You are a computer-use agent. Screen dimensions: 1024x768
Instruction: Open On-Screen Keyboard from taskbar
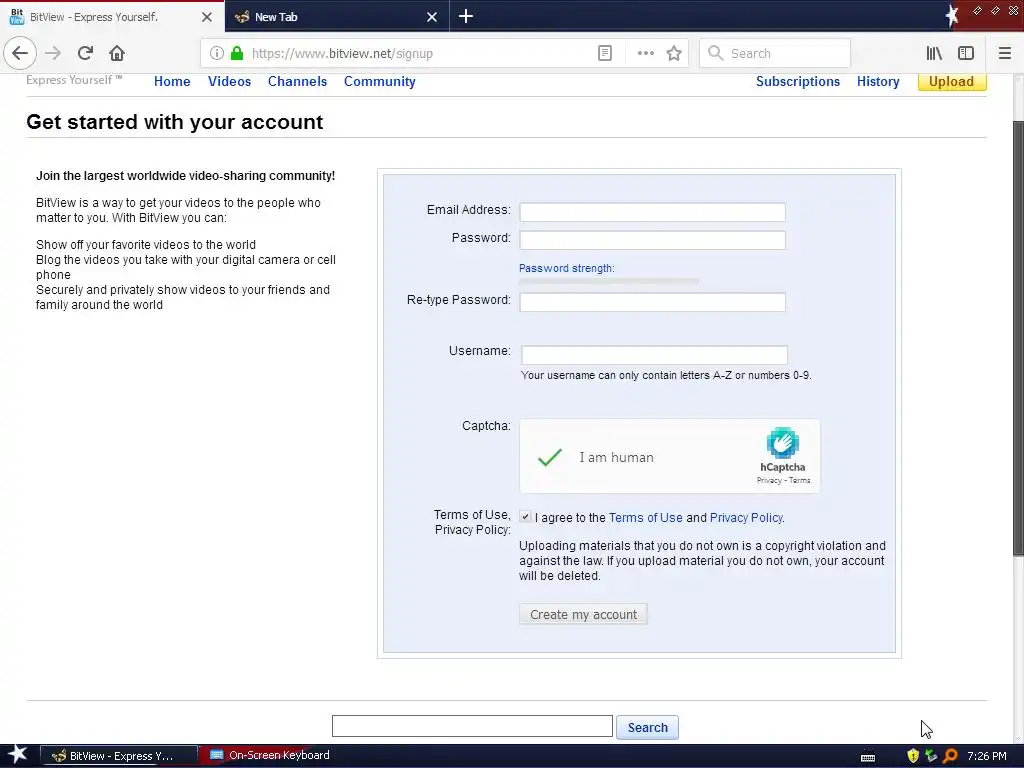(270, 756)
